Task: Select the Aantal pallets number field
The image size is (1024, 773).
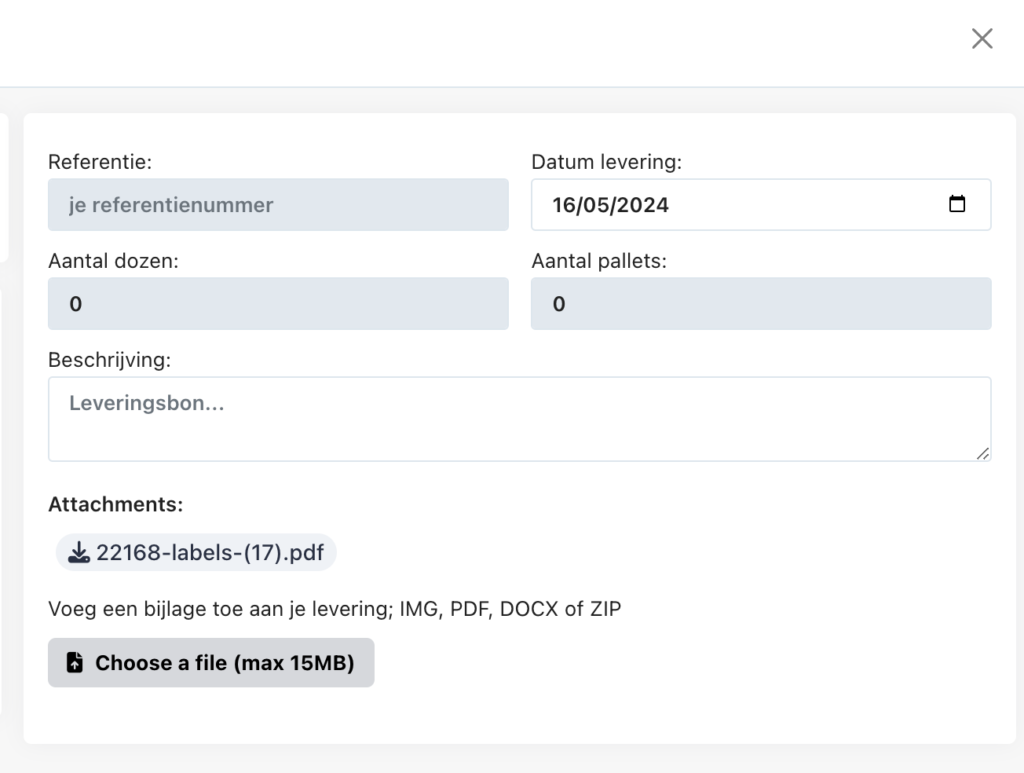Action: click(760, 304)
